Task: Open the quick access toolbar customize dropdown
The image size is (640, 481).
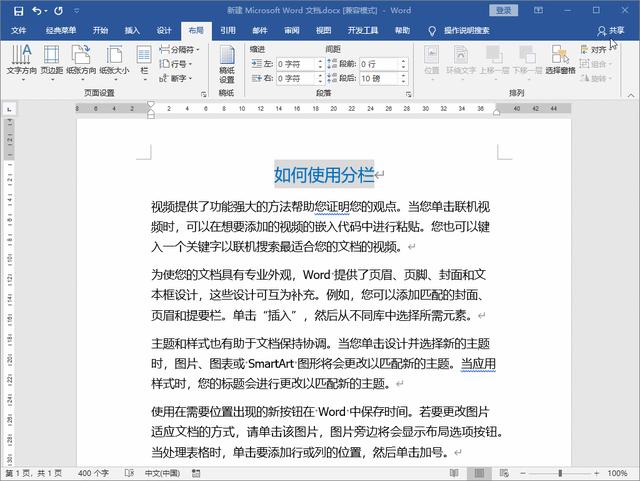Action: point(76,11)
